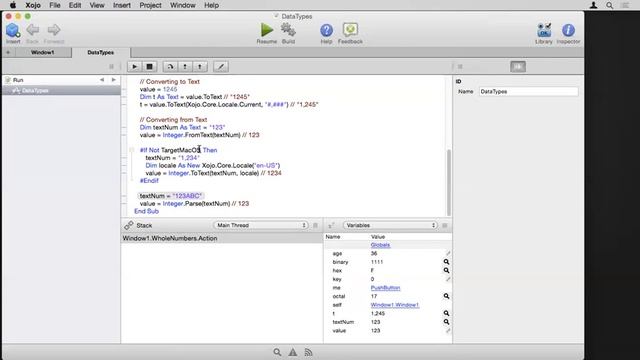The image size is (640, 360).
Task: Click the Edit Code pencil button
Action: coord(221,67)
